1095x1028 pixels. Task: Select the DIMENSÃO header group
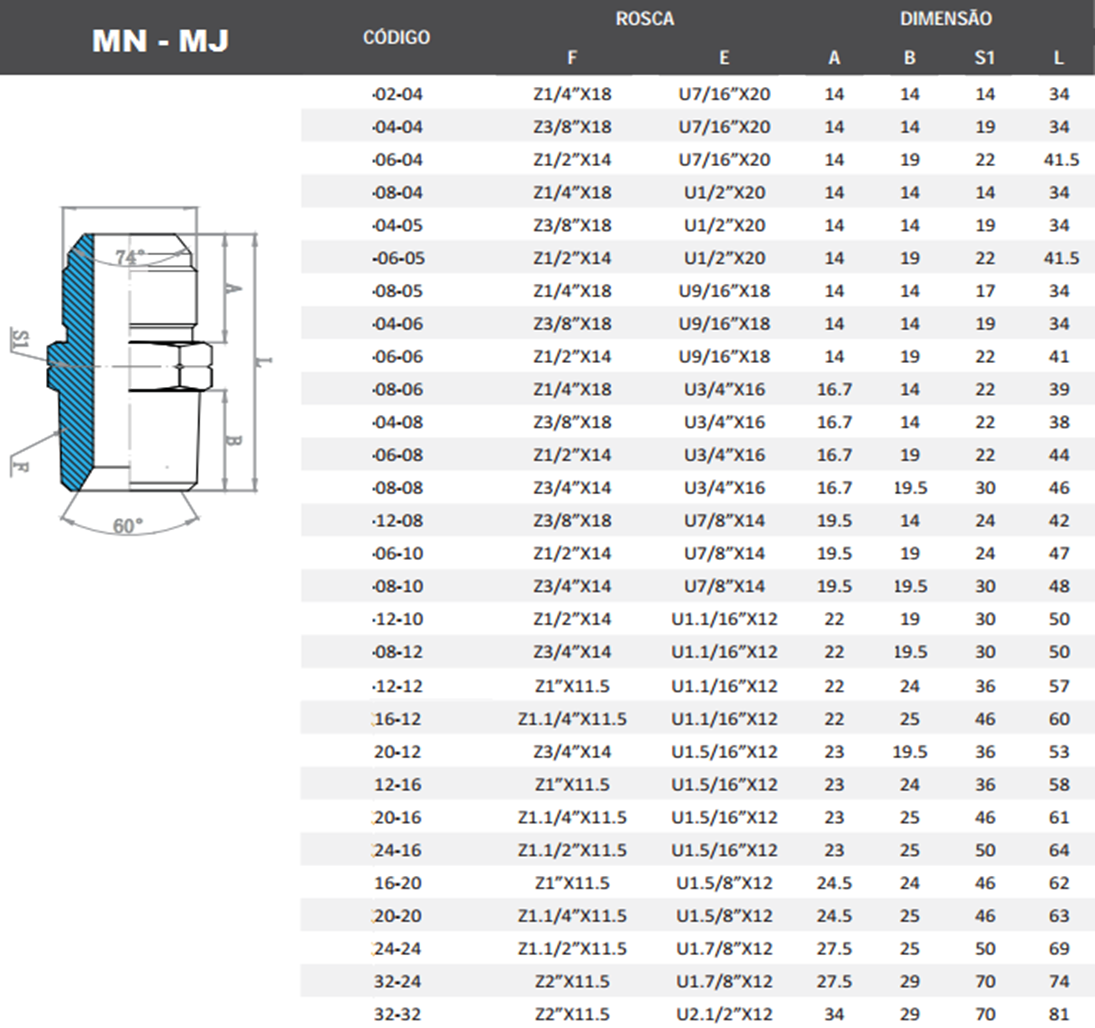pos(945,19)
